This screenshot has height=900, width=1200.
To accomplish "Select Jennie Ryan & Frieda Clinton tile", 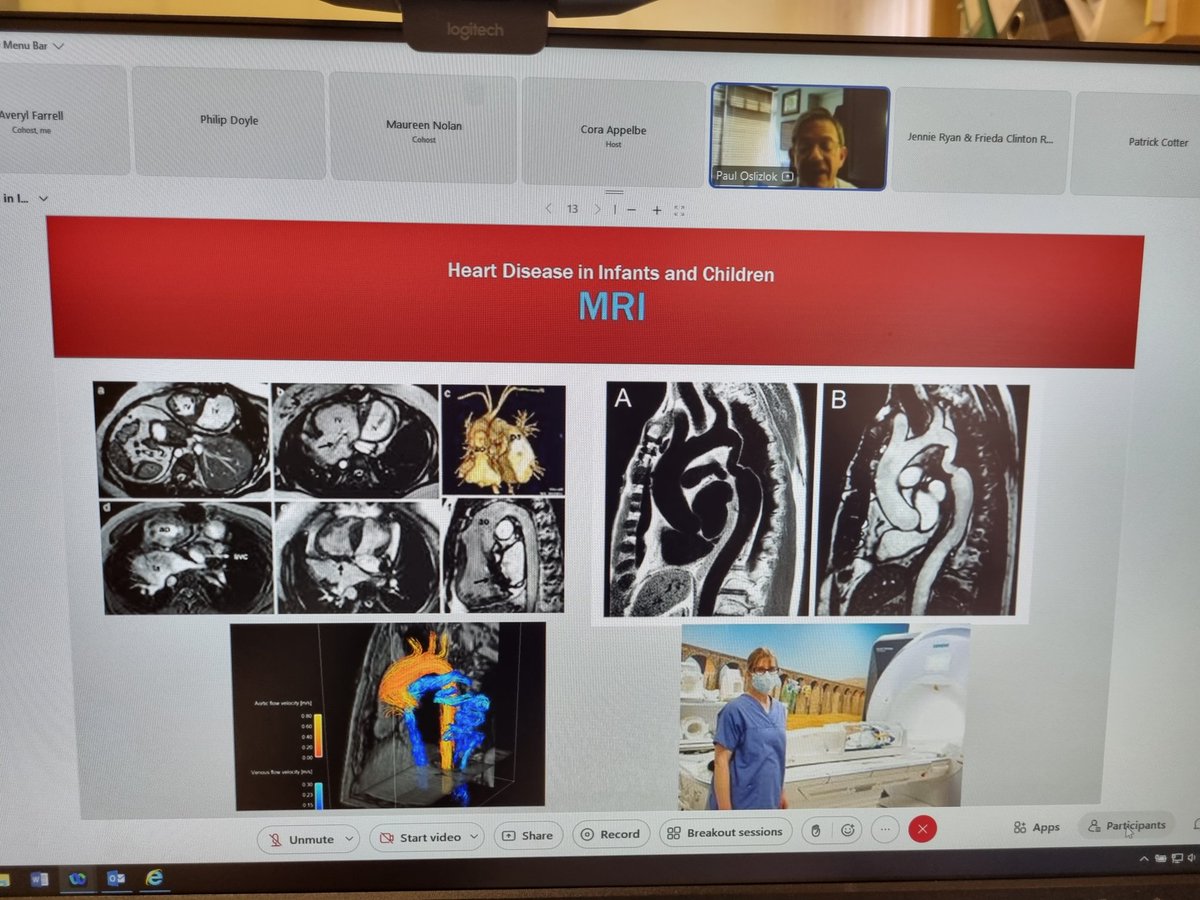I will (981, 141).
